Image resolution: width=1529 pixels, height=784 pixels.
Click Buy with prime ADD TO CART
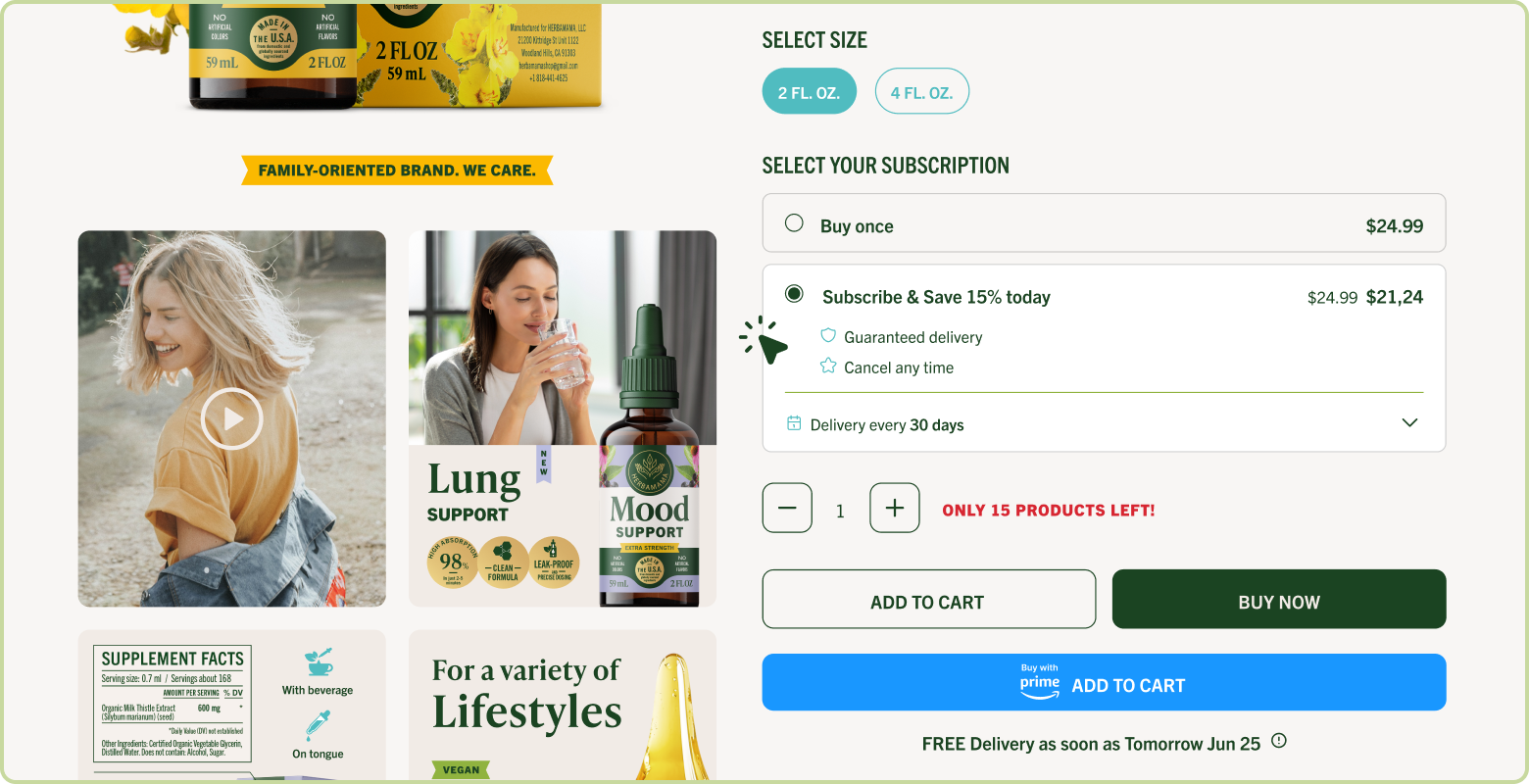coord(1104,682)
